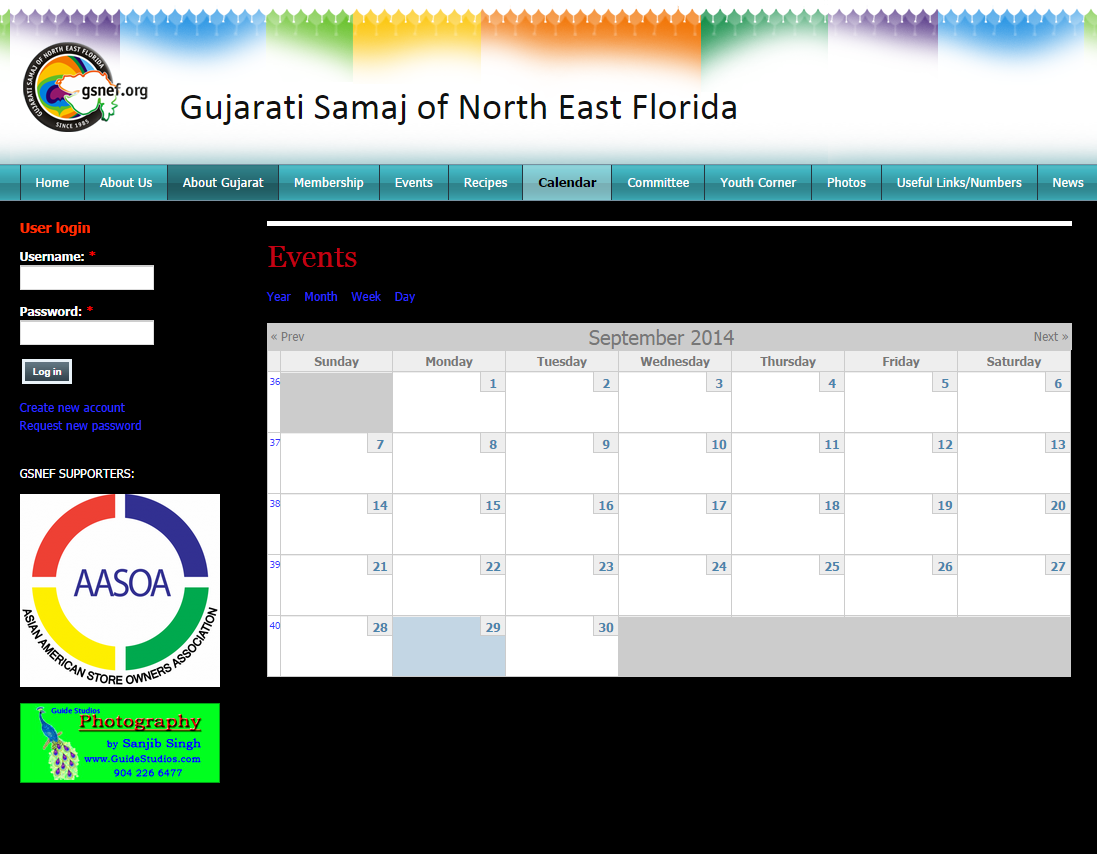Select day 13 in the calendar
The image size is (1097, 854).
(1057, 445)
